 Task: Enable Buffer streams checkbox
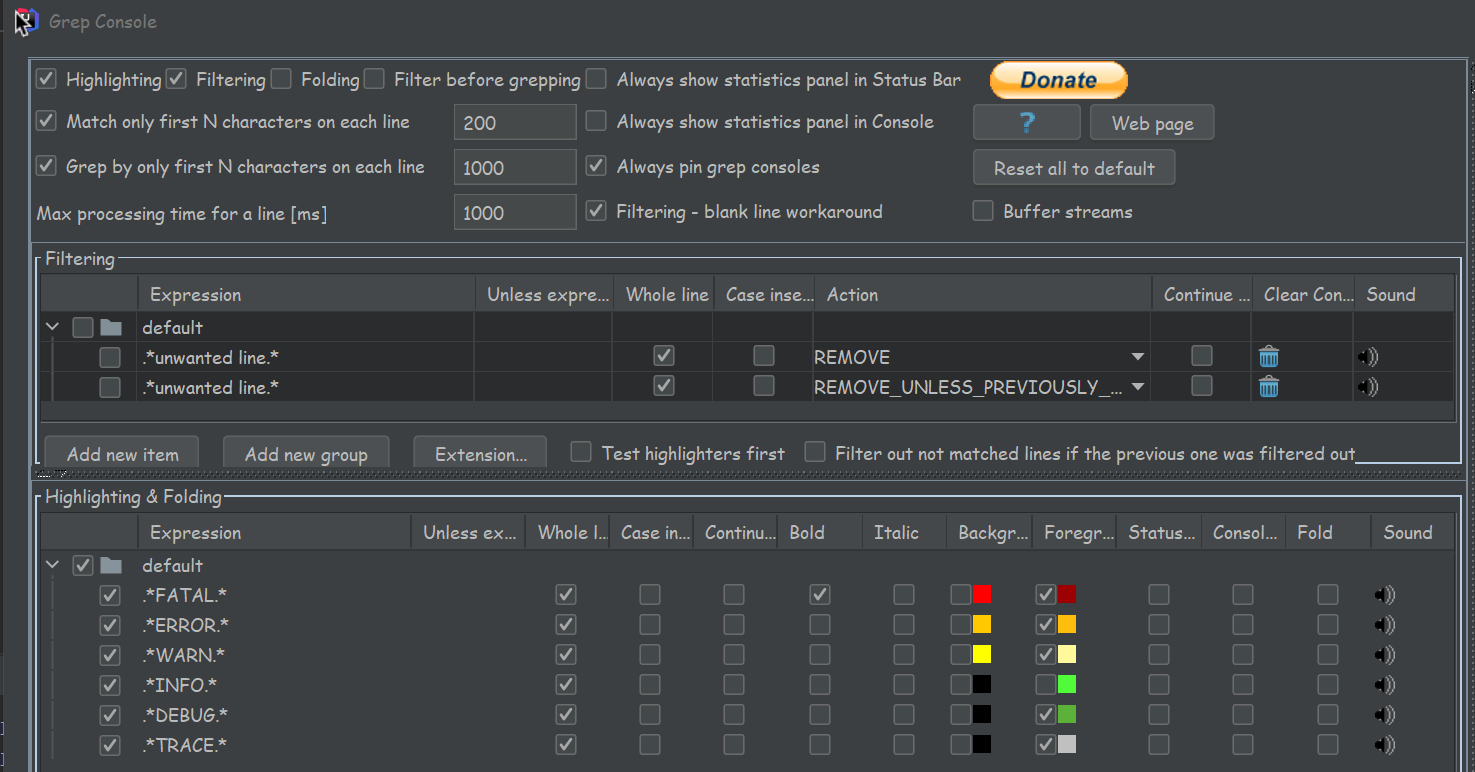(983, 210)
